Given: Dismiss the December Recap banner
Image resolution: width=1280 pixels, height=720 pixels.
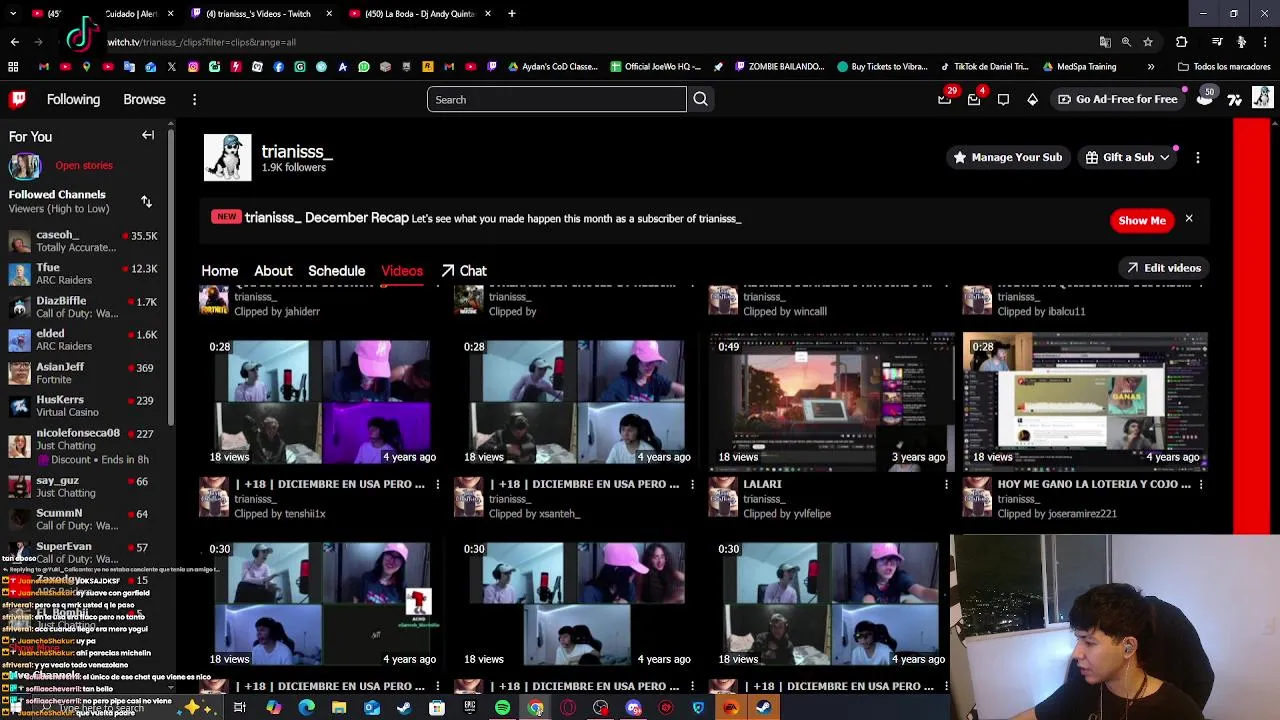Looking at the screenshot, I should 1189,218.
